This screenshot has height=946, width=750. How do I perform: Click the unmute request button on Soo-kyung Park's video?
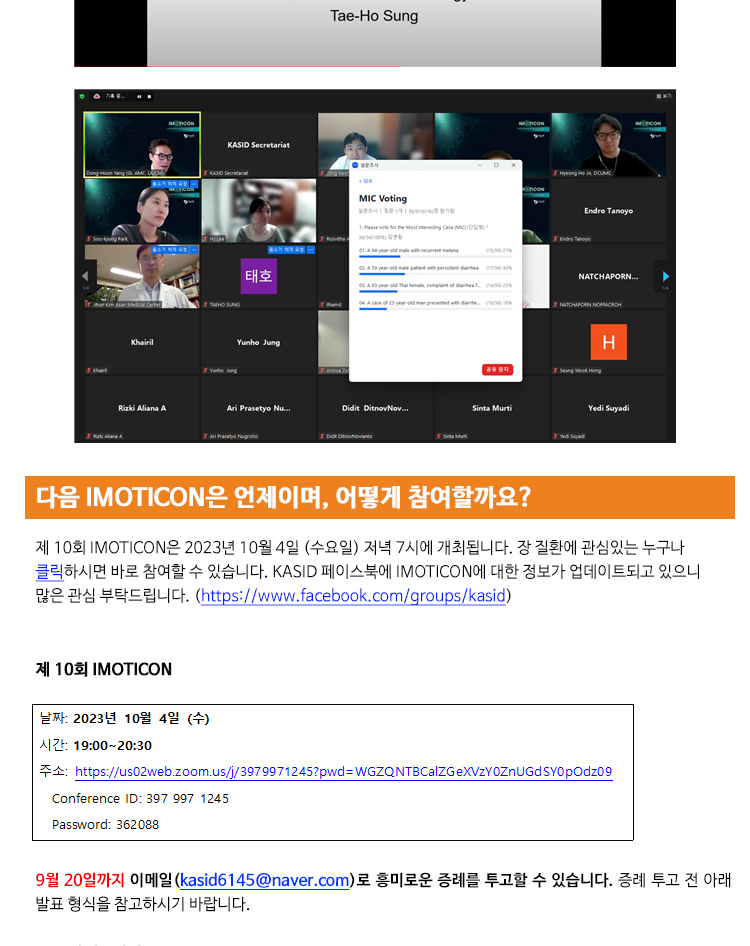click(169, 184)
